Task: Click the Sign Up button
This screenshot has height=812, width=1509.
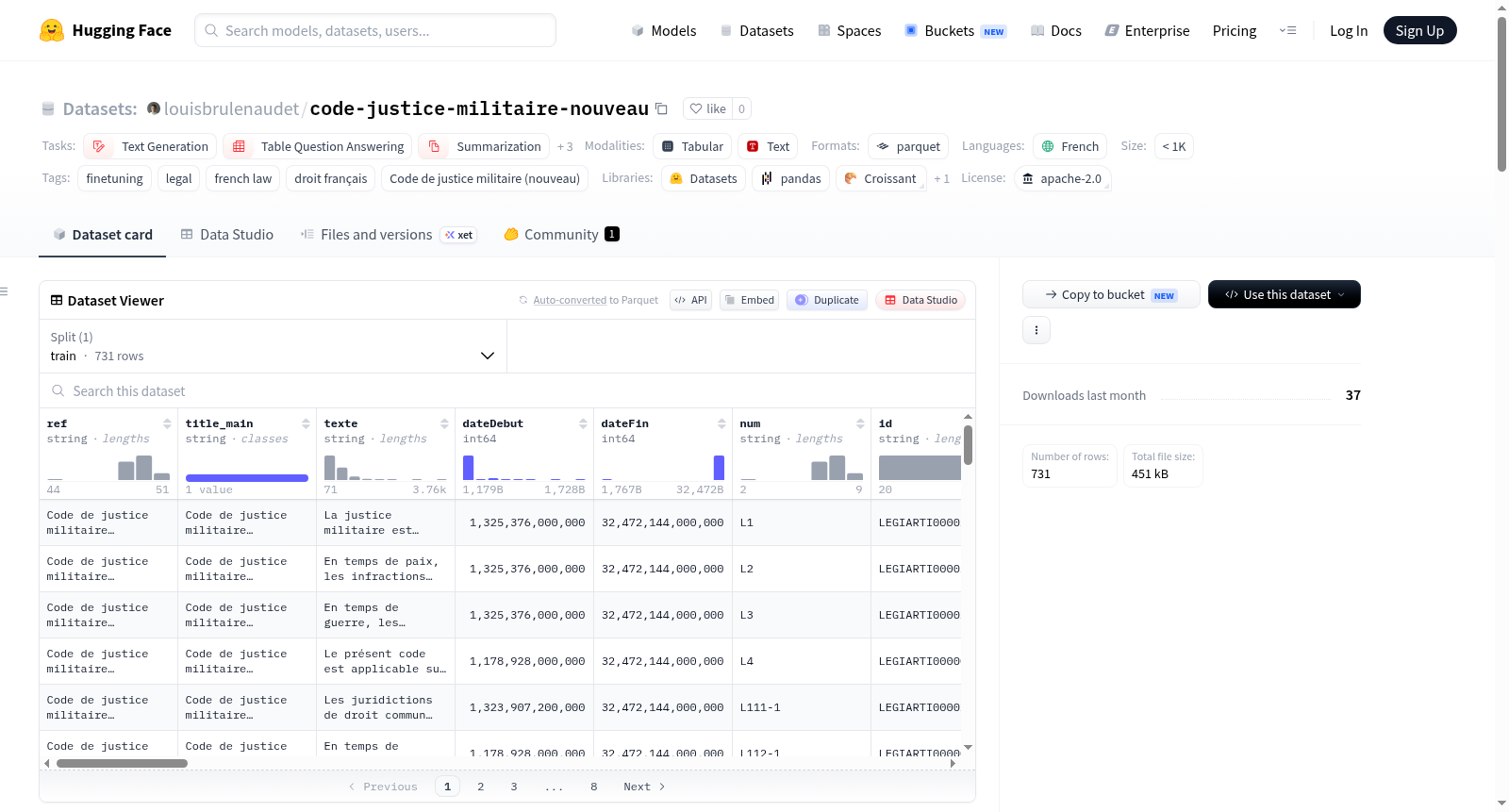Action: (x=1419, y=30)
